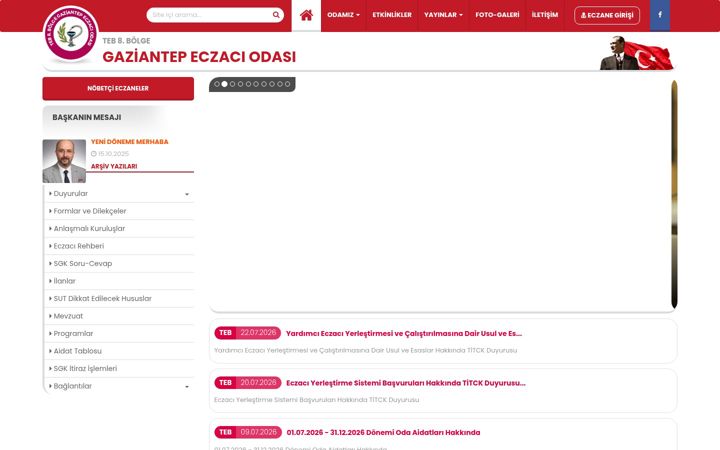Open SGK Soru-Cevap in the sidebar
This screenshot has width=720, height=450.
point(83,264)
